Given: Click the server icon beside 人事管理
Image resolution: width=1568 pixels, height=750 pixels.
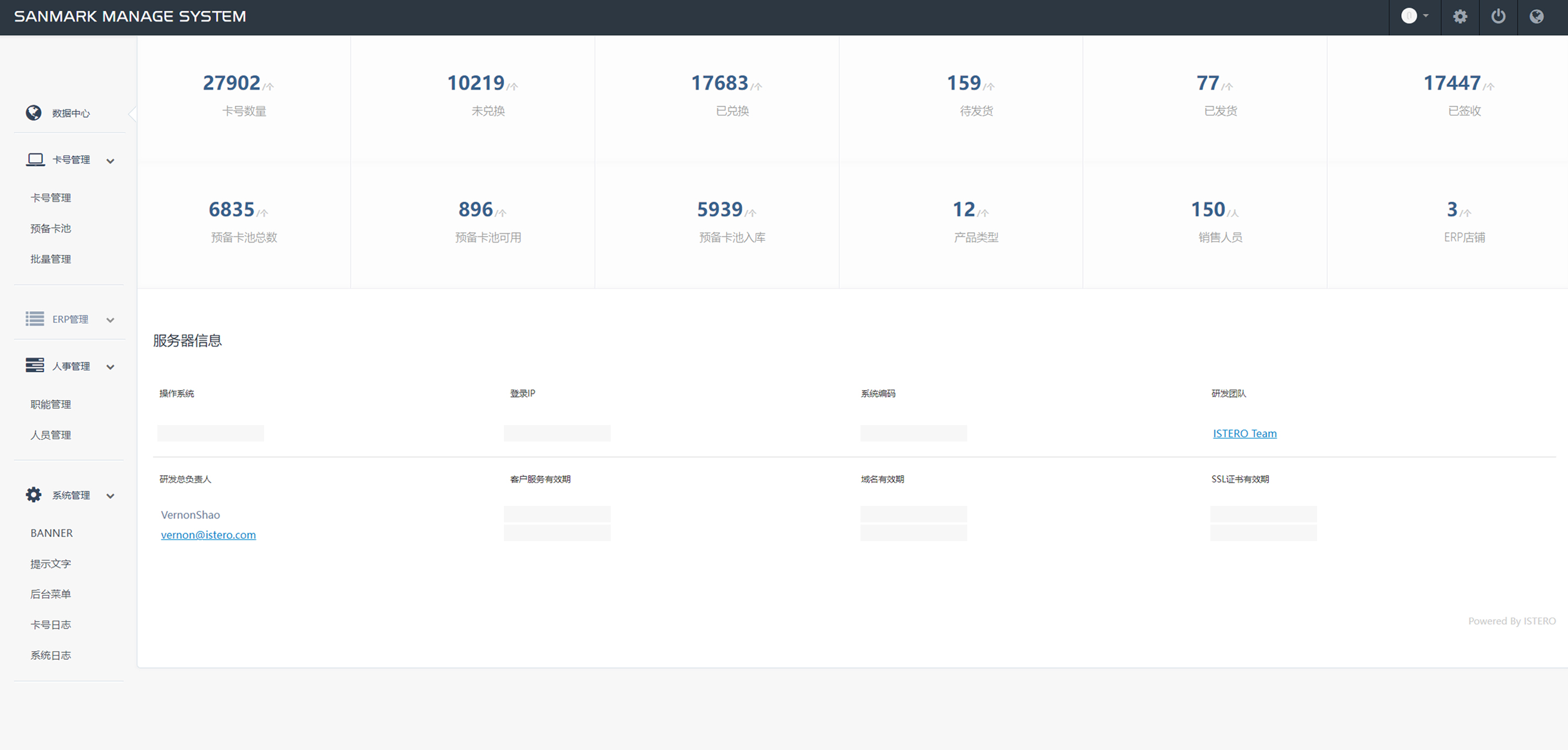Looking at the screenshot, I should tap(35, 365).
